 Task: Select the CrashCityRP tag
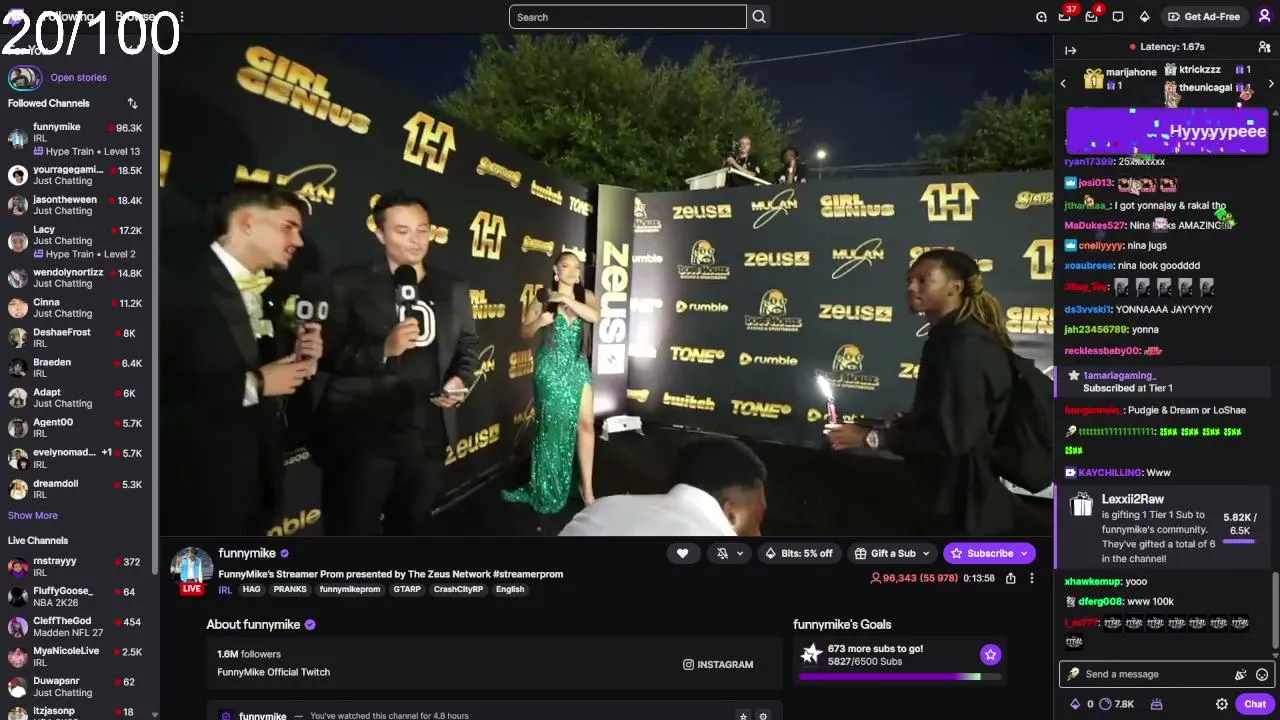[458, 589]
